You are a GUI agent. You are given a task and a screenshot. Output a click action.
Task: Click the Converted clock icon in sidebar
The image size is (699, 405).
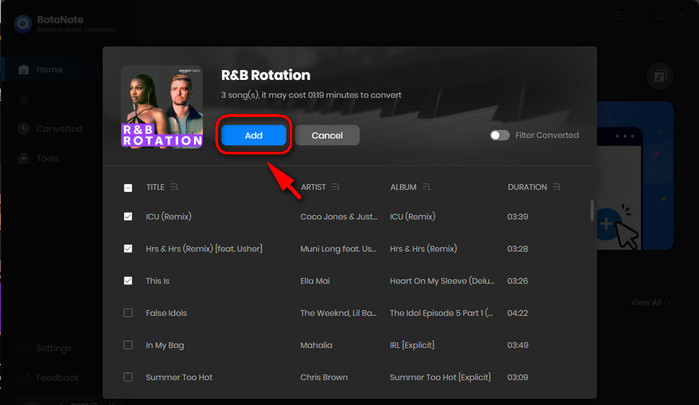coord(24,129)
